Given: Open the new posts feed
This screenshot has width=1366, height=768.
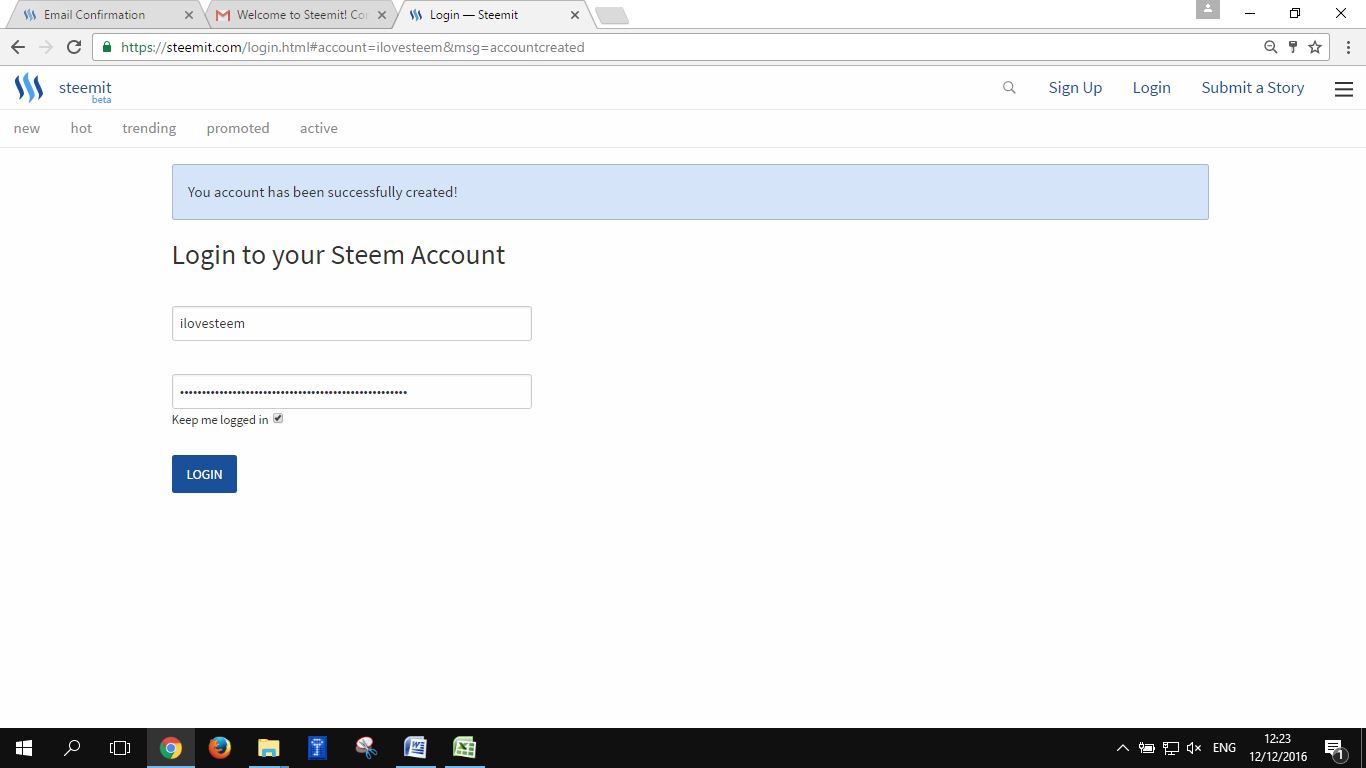Looking at the screenshot, I should coord(27,128).
